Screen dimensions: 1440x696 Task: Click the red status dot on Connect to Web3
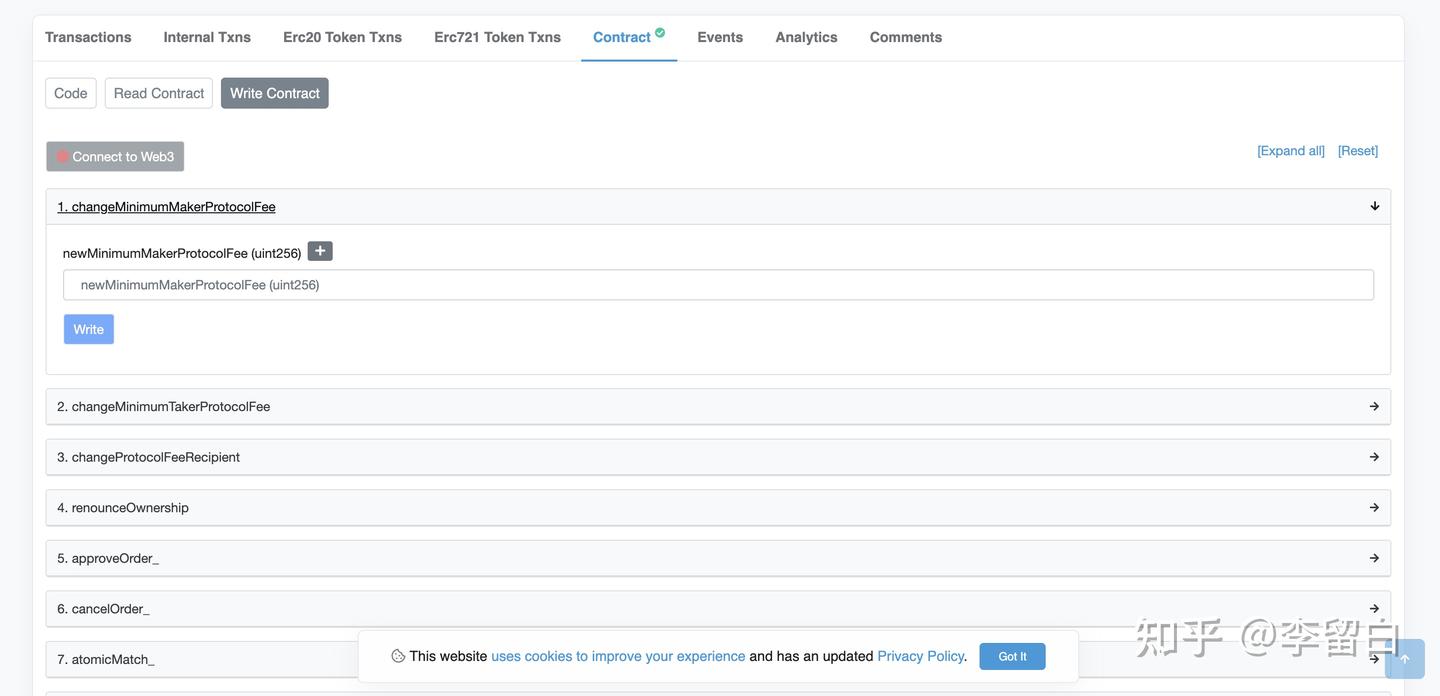62,156
